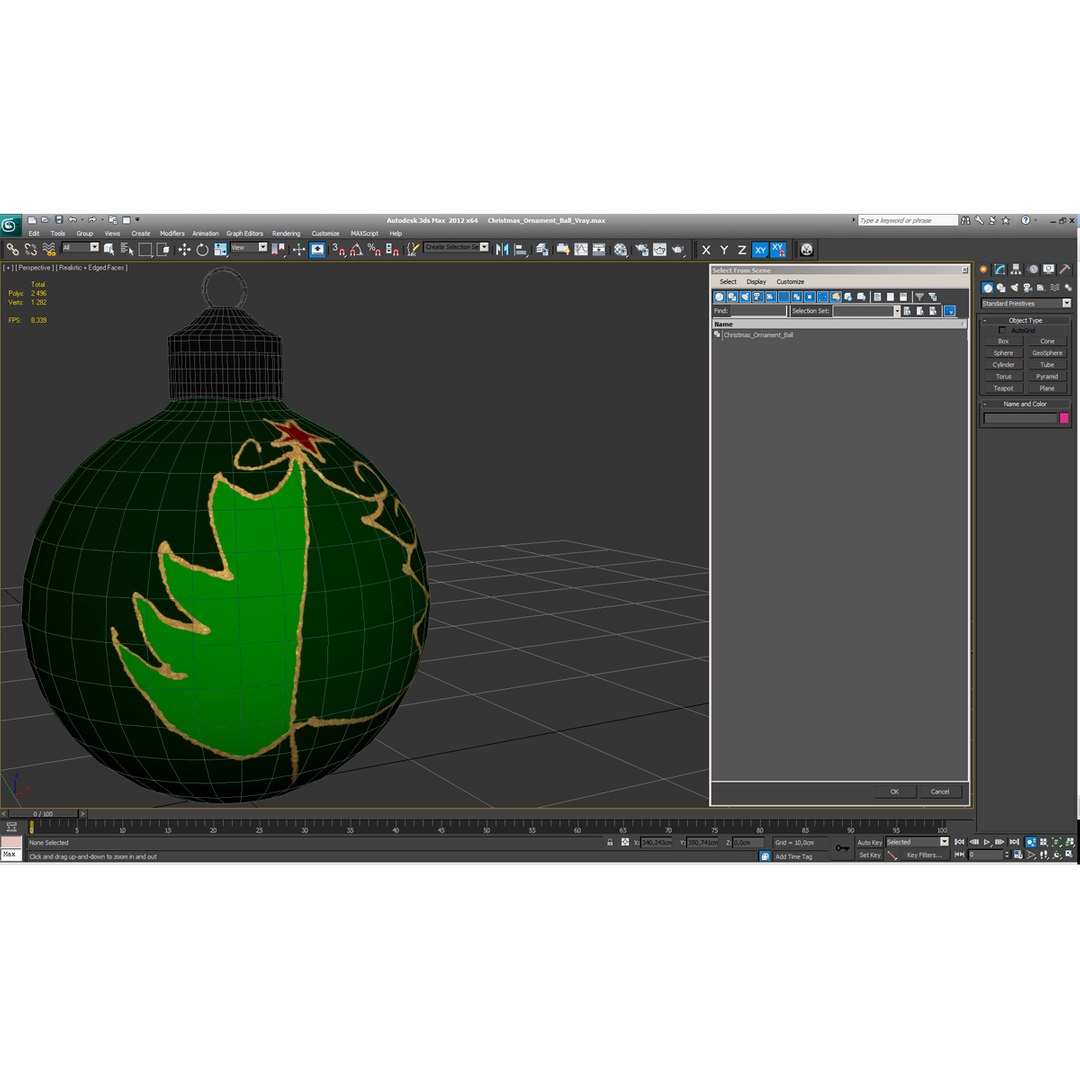The width and height of the screenshot is (1080, 1080).
Task: Open the Rendering menu
Action: (286, 233)
